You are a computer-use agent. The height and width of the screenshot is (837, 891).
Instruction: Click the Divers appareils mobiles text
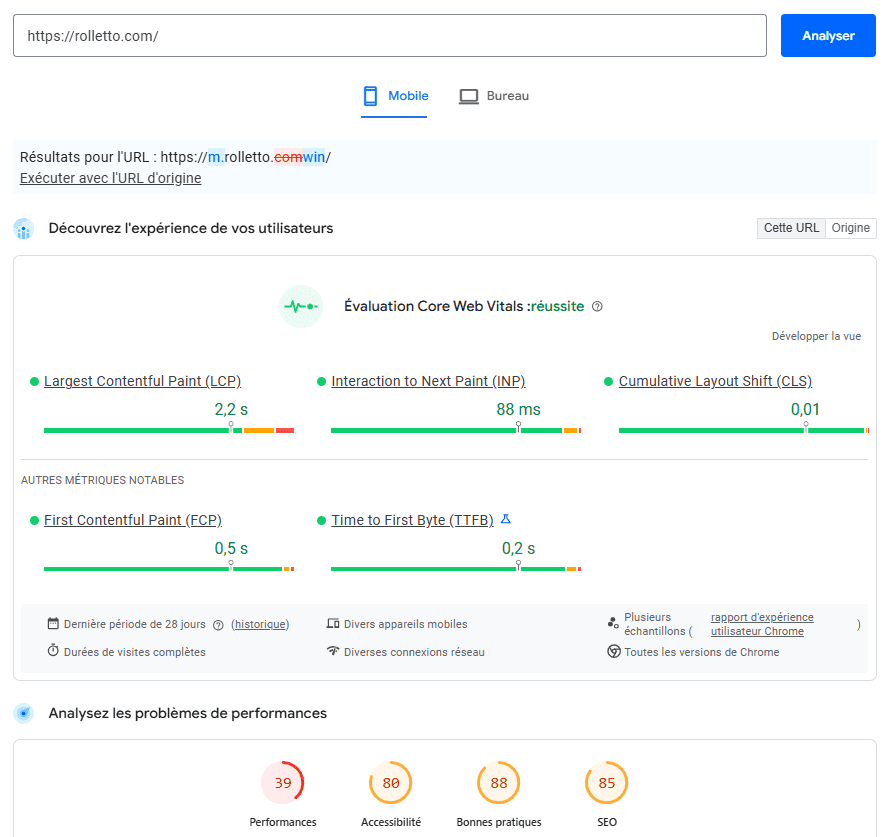pyautogui.click(x=406, y=624)
